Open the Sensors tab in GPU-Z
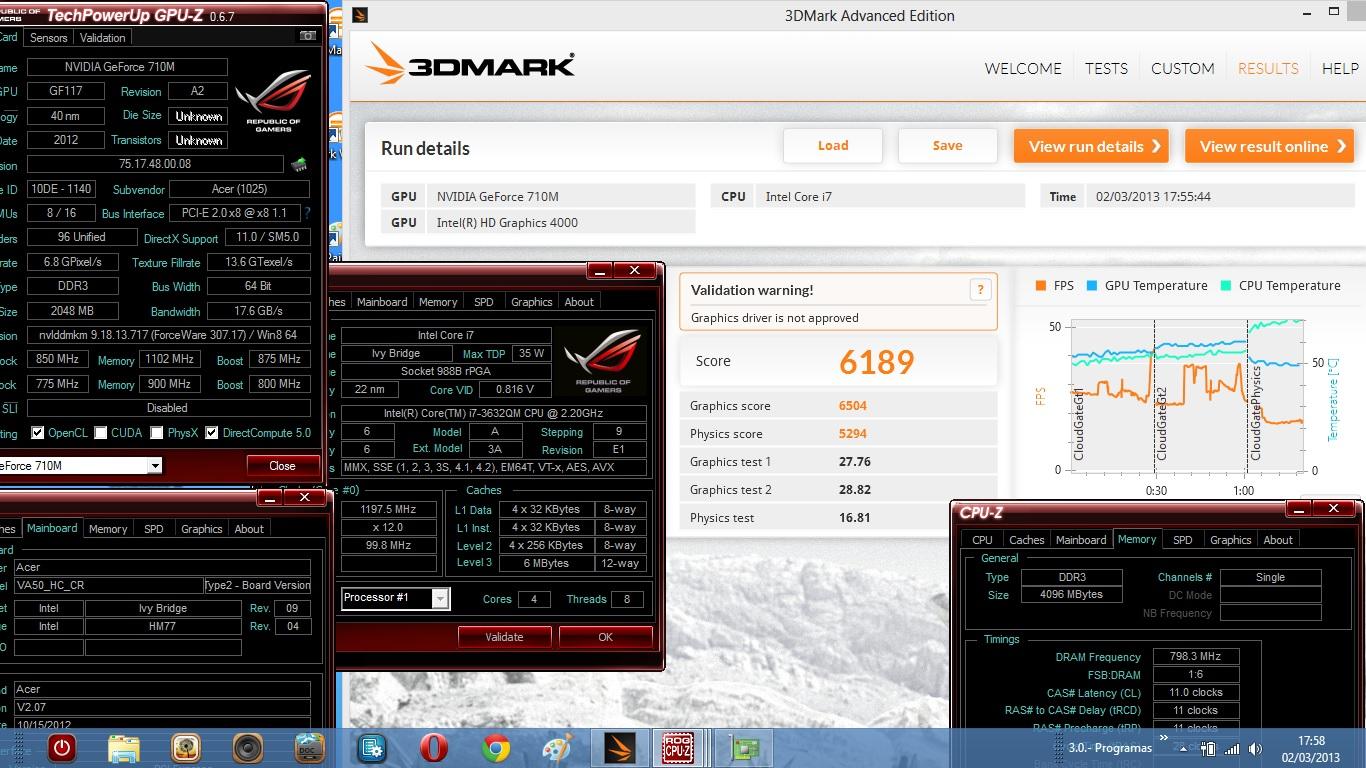 48,38
